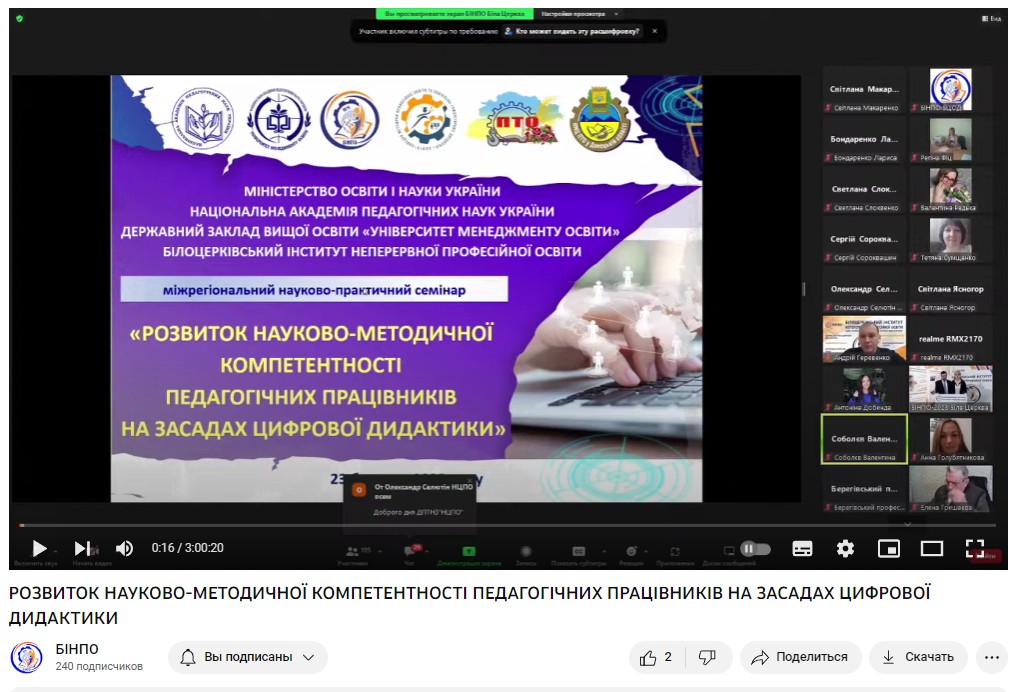The width and height of the screenshot is (1020, 692).
Task: Select the realme RMX2170 participant tile
Action: pyautogui.click(x=950, y=339)
